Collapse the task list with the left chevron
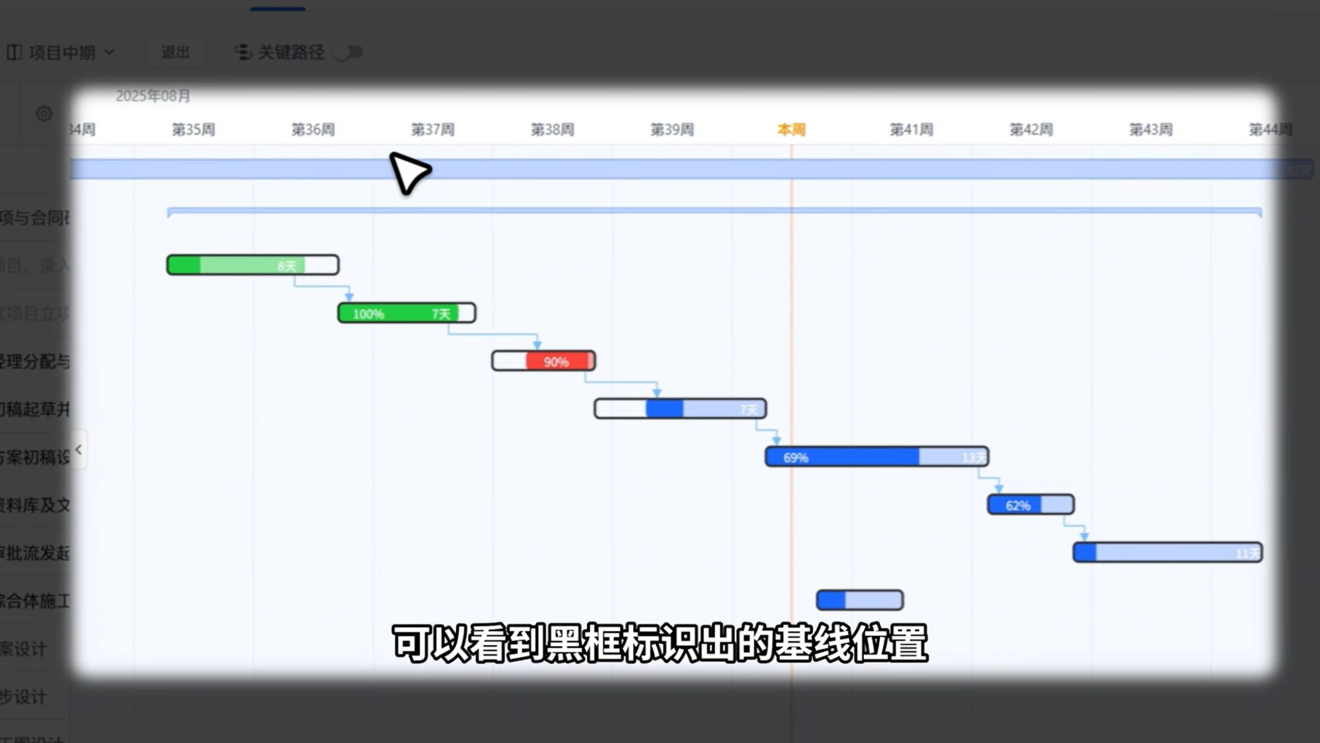 pyautogui.click(x=79, y=450)
